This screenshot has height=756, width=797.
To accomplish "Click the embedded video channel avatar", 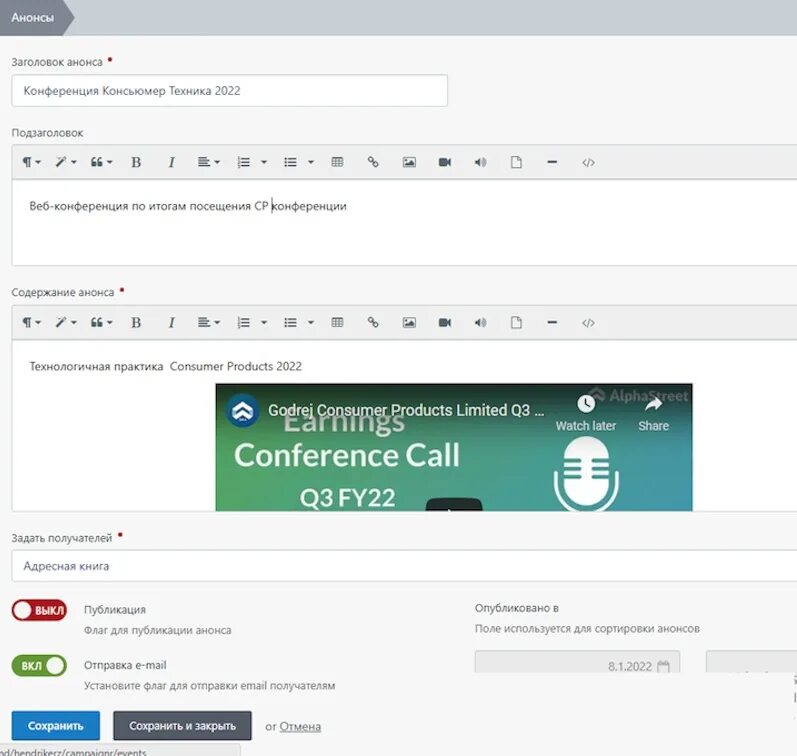I will [242, 411].
